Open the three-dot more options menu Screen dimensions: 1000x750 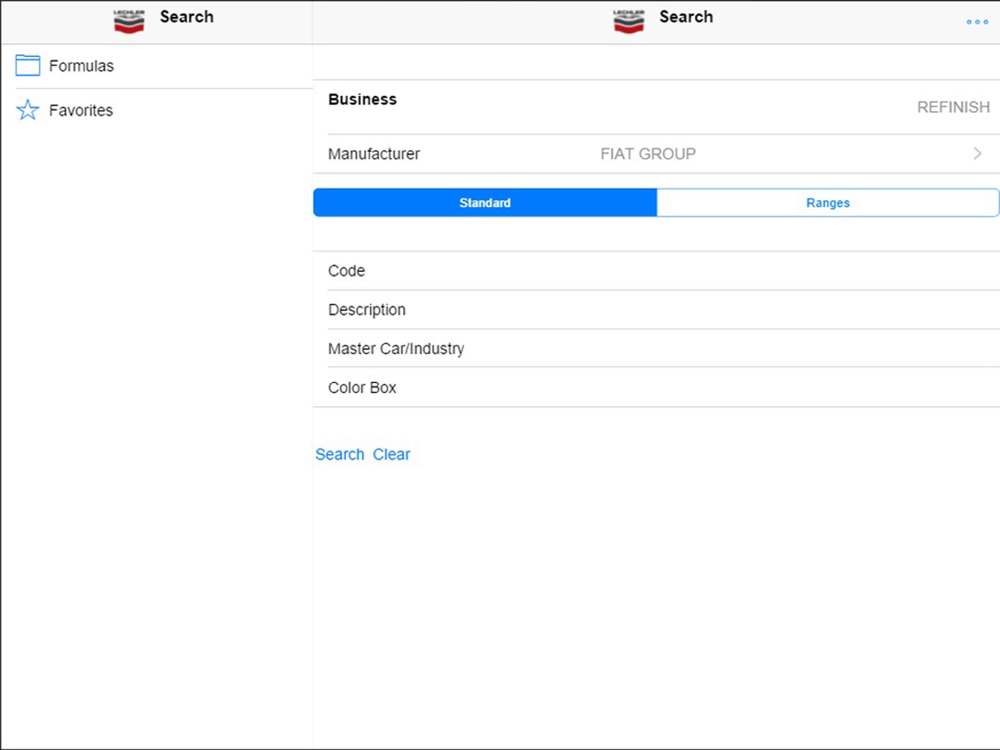coord(976,22)
